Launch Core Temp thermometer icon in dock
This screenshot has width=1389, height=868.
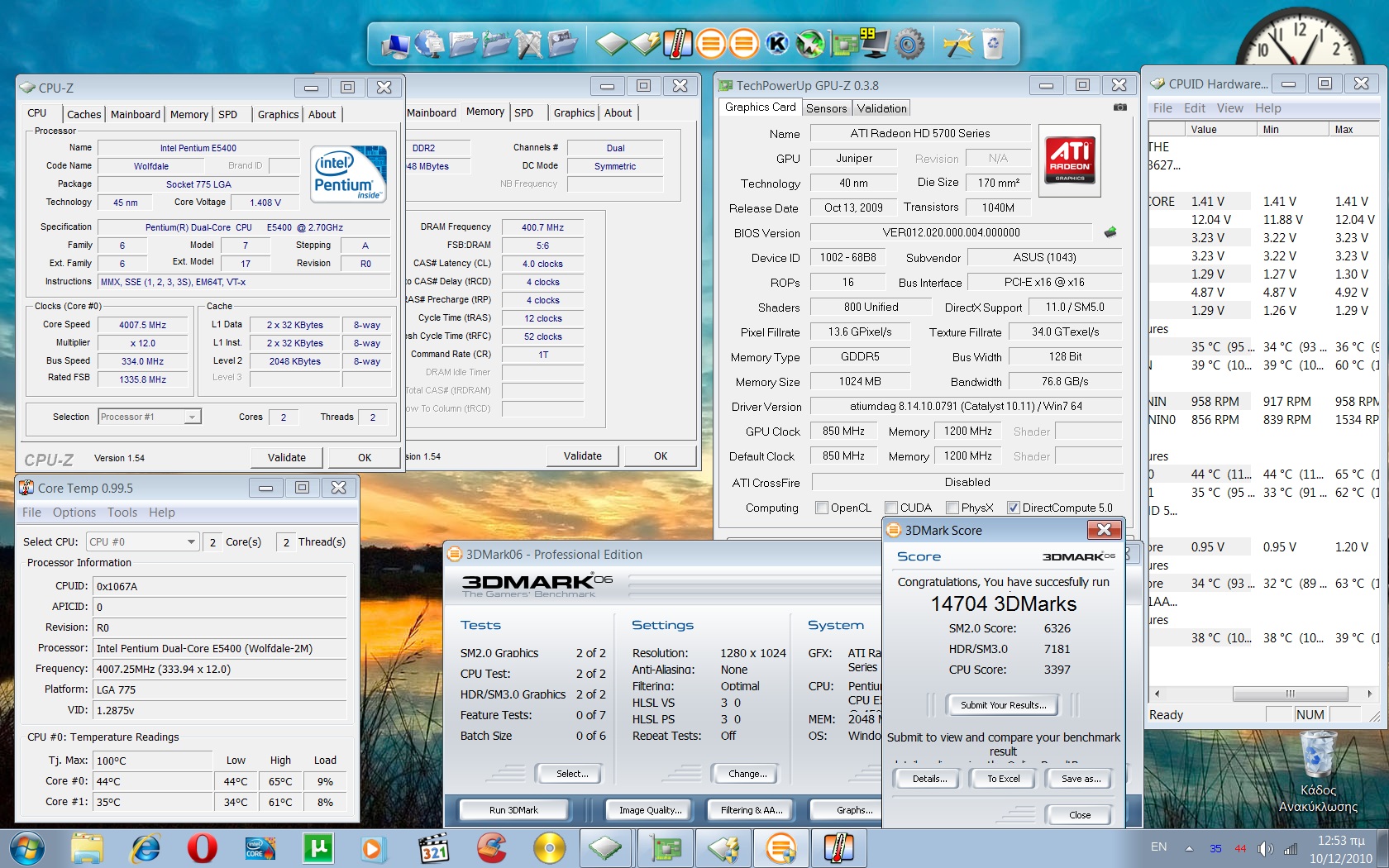[x=678, y=43]
